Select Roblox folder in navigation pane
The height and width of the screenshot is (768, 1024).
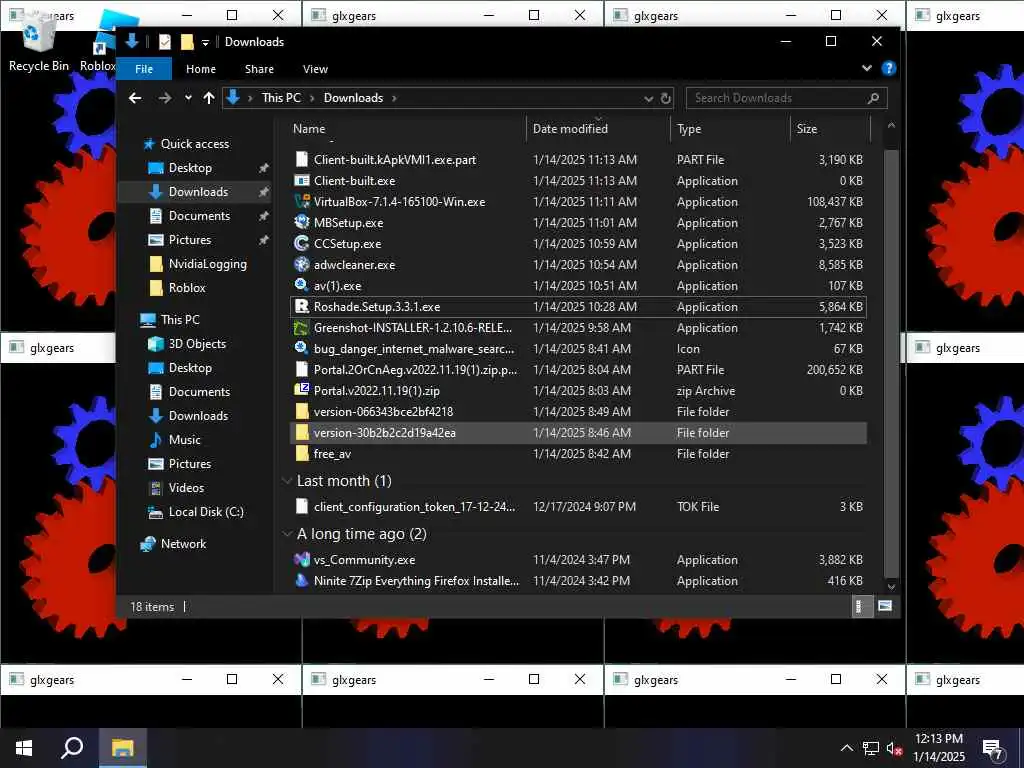coord(187,288)
